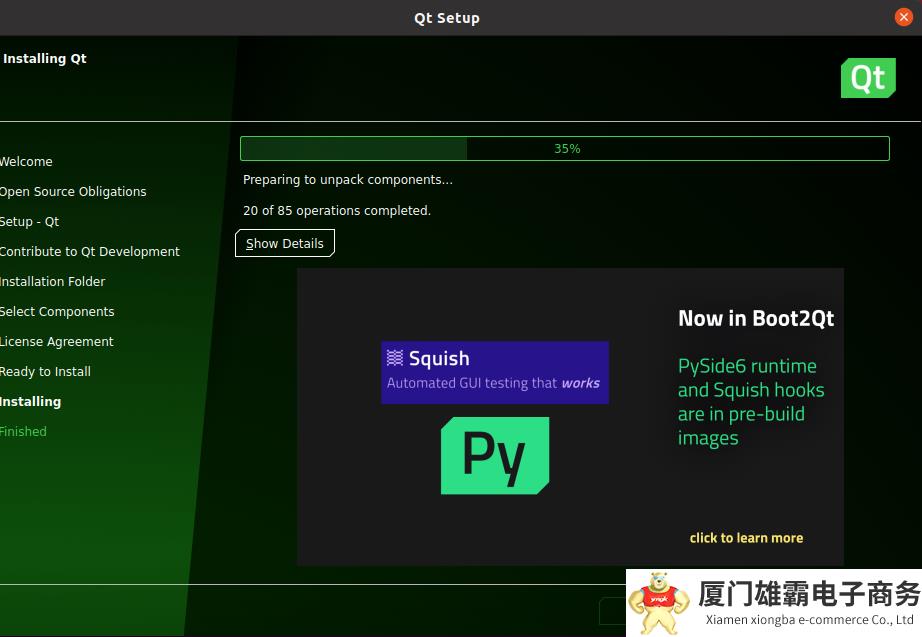This screenshot has height=637, width=922.
Task: Click the bear mascot watermark logo
Action: tap(658, 600)
